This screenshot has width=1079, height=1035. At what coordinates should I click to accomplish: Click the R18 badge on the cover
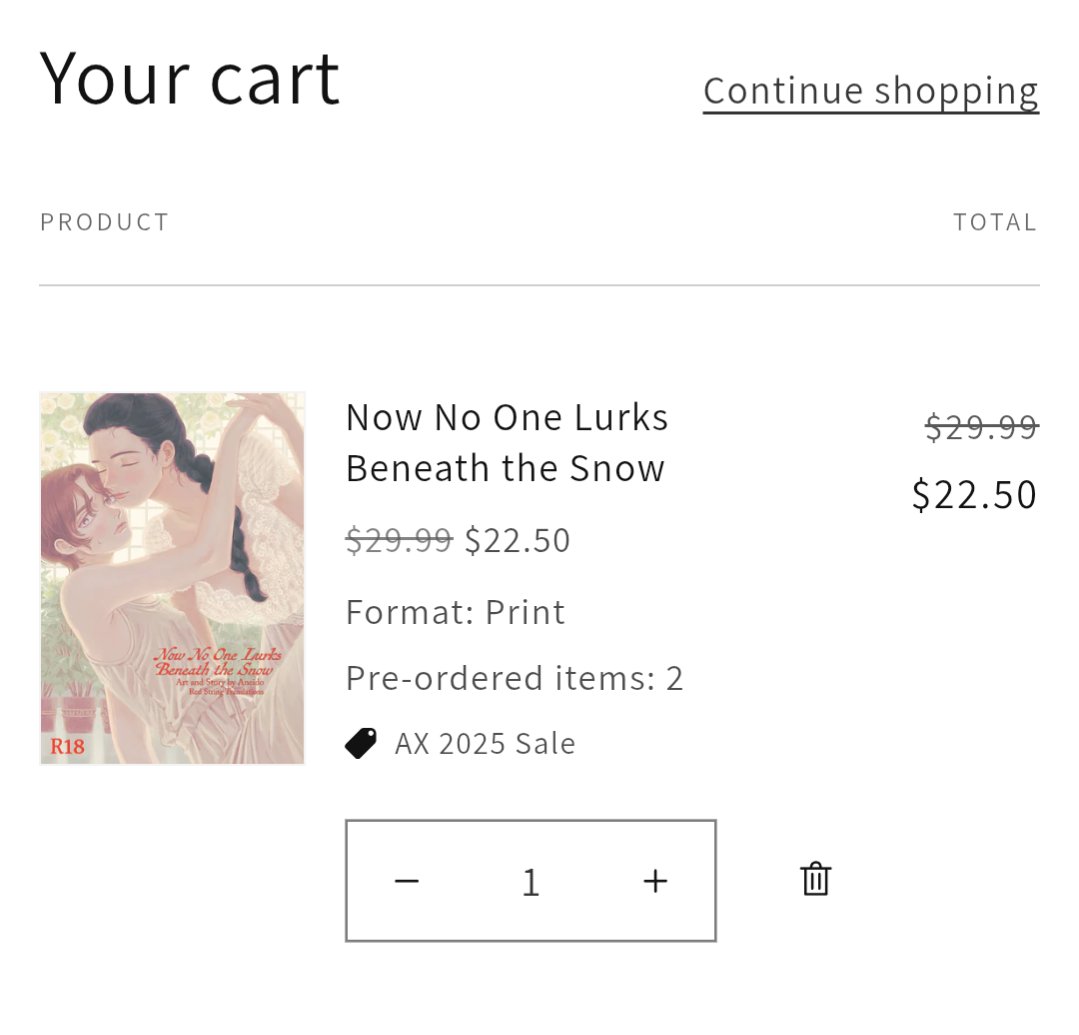pyautogui.click(x=67, y=746)
